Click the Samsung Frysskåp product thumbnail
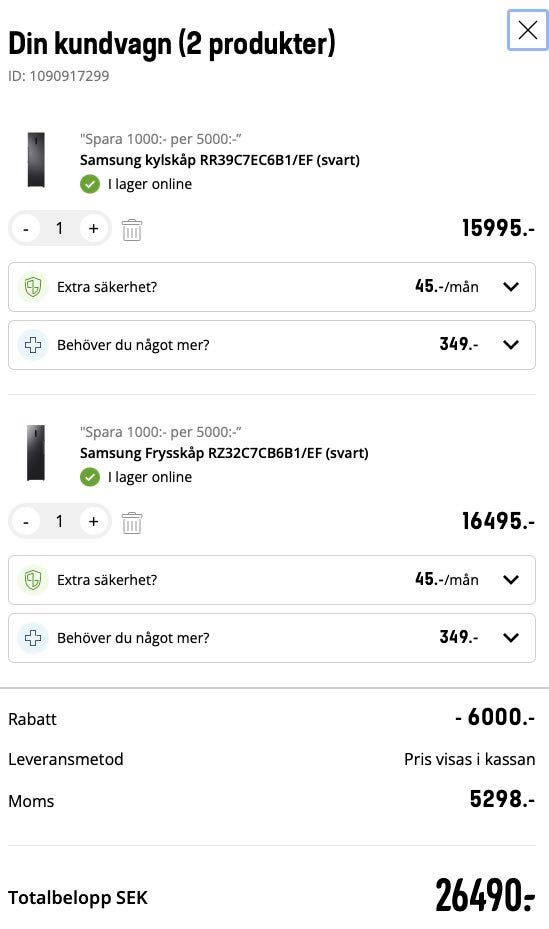549x929 pixels. [x=36, y=453]
